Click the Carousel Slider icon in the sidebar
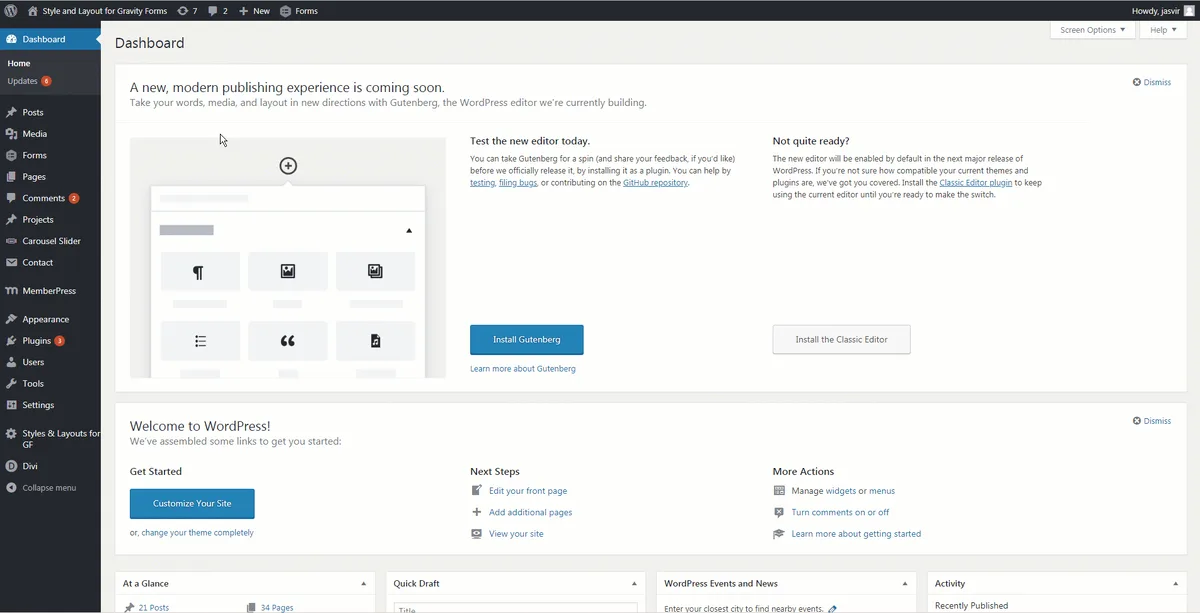The width and height of the screenshot is (1200, 613). pyautogui.click(x=11, y=241)
